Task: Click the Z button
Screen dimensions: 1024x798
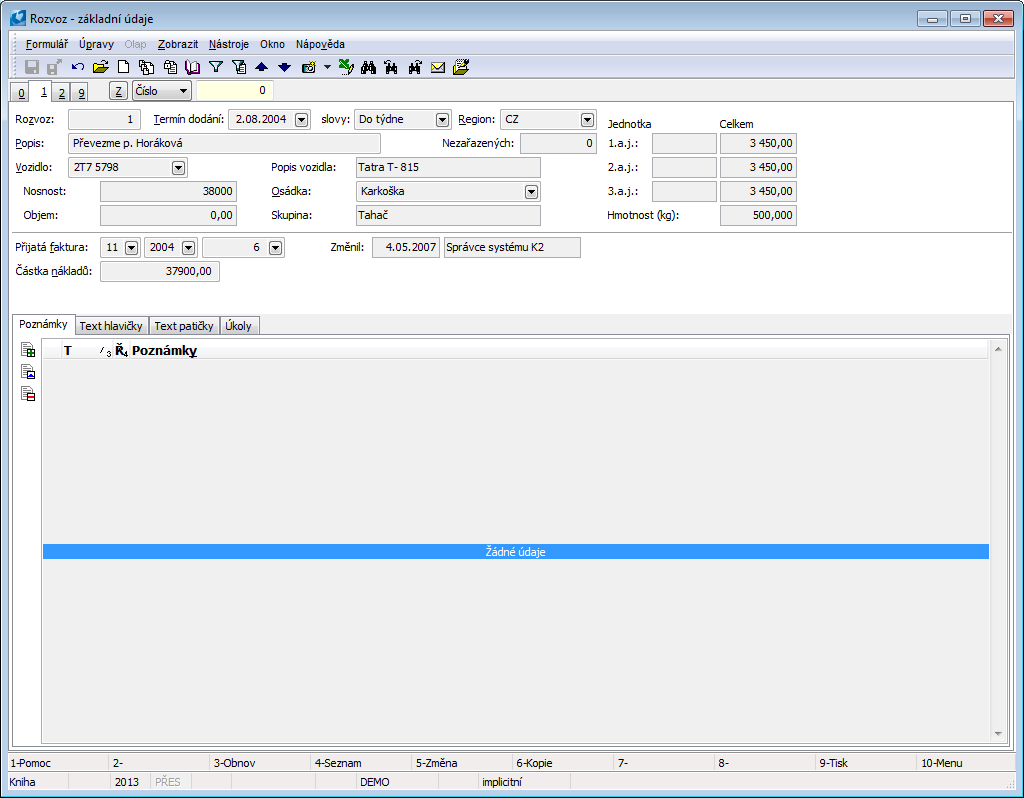Action: (118, 91)
